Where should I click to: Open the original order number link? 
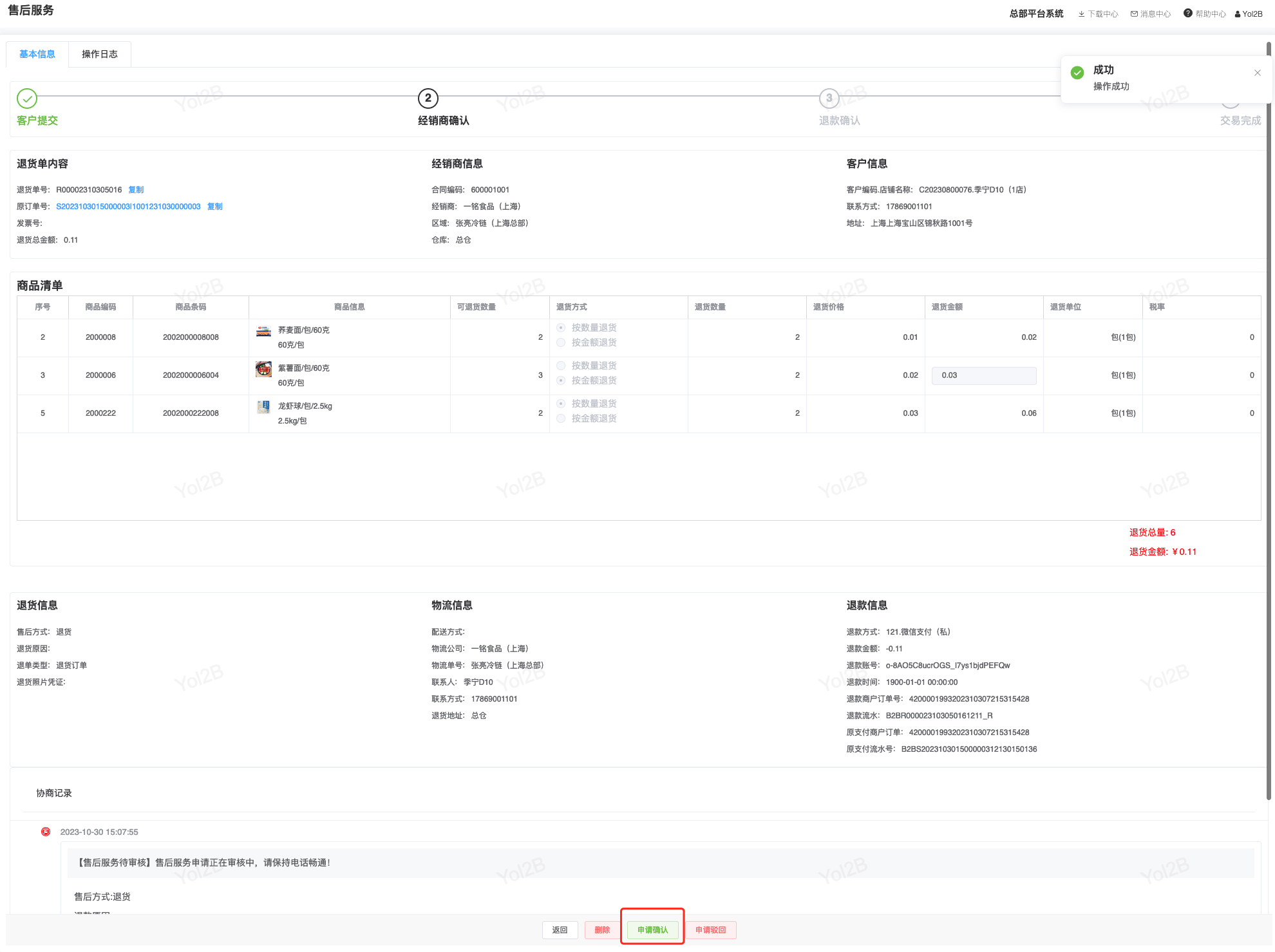[x=128, y=207]
